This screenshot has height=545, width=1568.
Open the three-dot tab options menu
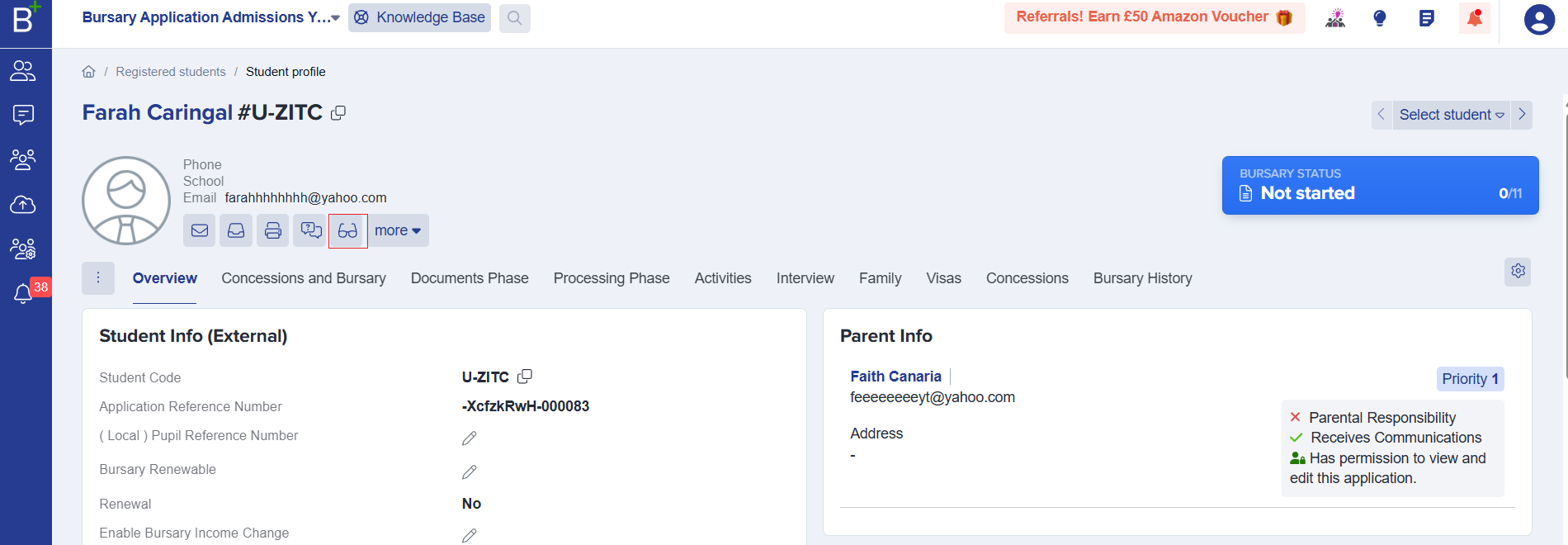click(98, 278)
